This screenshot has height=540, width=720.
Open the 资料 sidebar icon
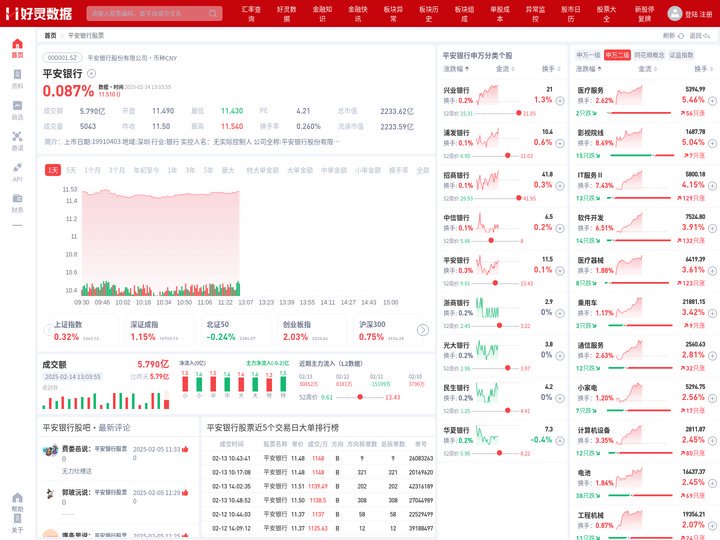point(17,75)
